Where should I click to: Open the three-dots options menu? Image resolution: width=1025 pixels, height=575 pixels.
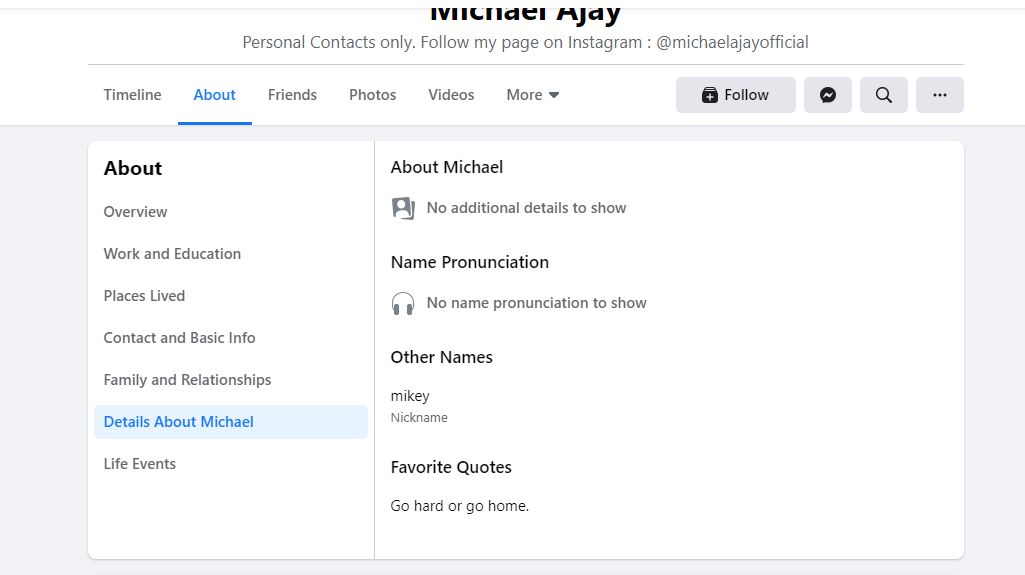pos(939,95)
